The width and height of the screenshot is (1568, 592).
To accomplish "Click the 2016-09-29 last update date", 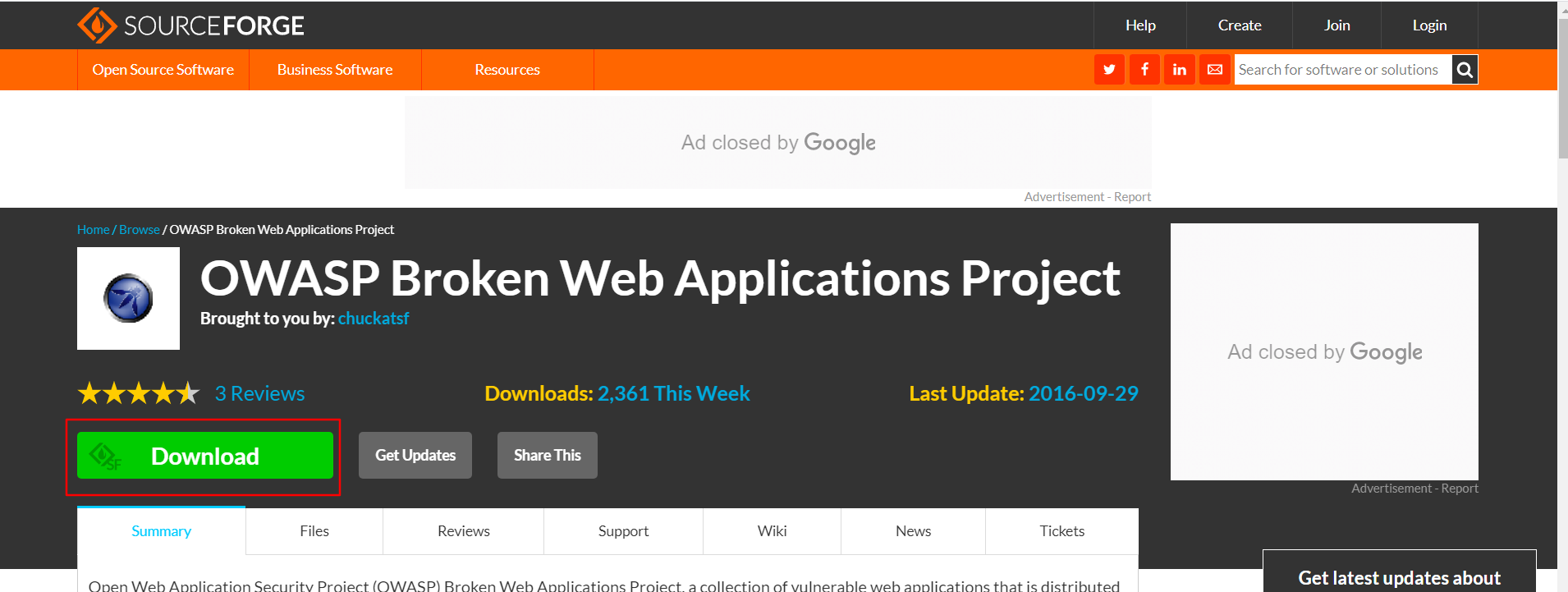I will tap(1084, 393).
